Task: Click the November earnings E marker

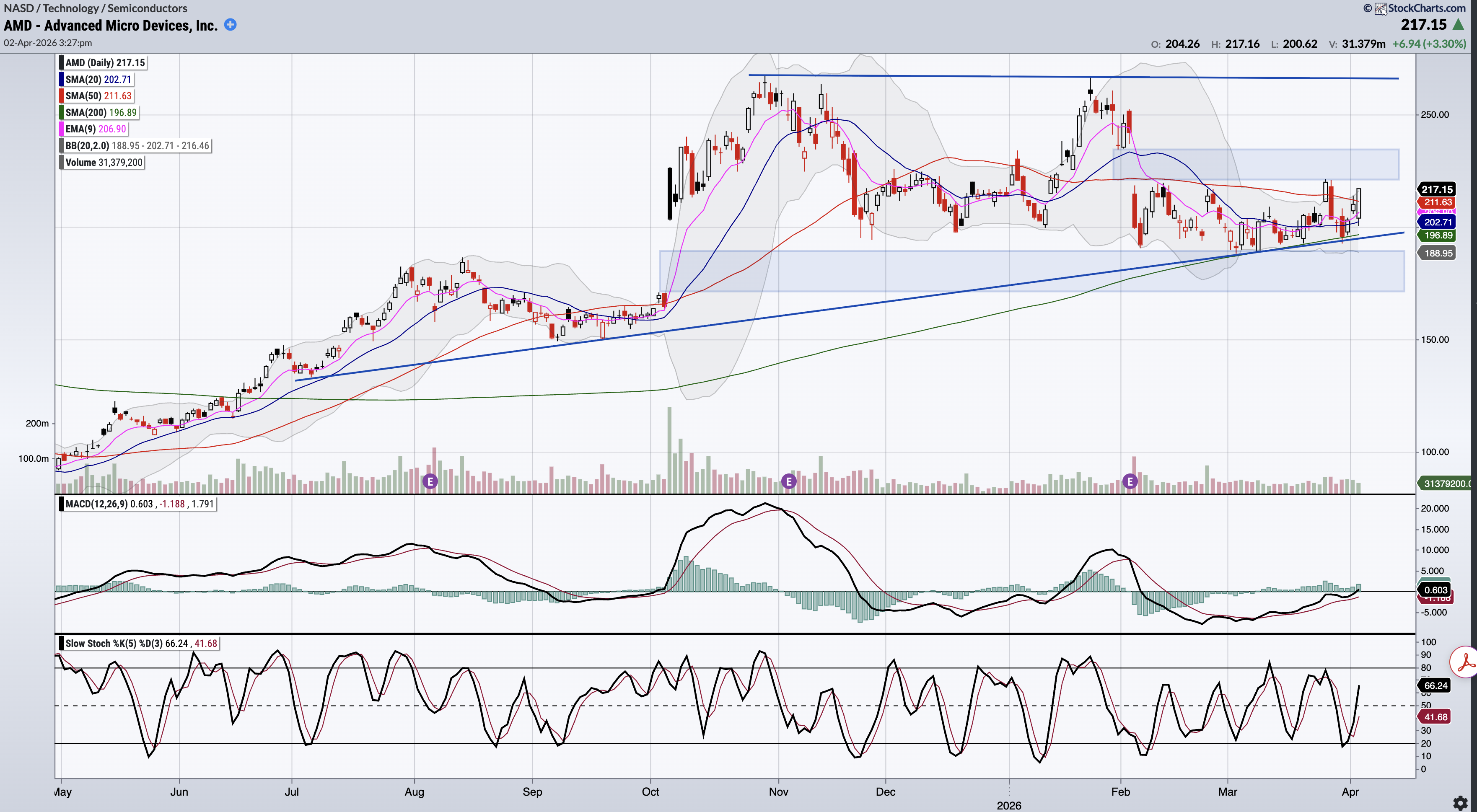Action: 788,481
